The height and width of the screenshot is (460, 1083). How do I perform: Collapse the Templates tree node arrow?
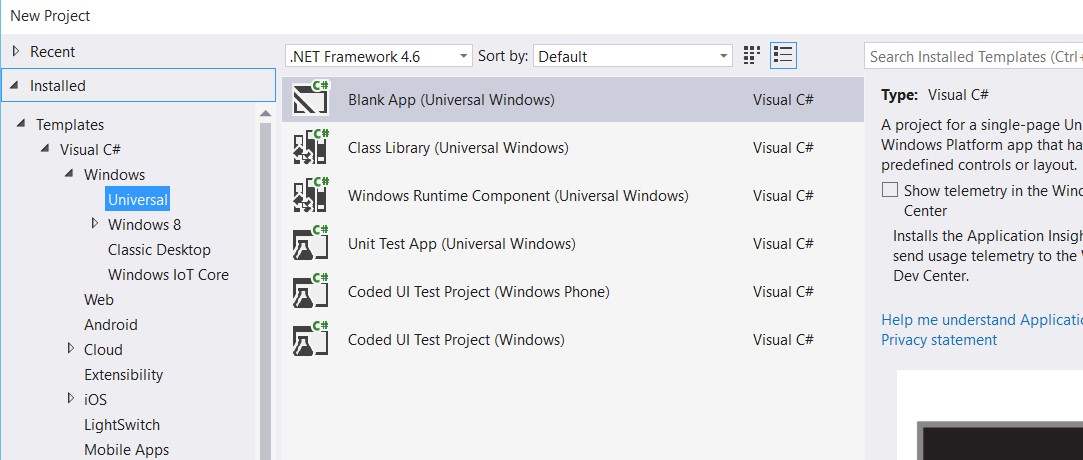point(21,124)
